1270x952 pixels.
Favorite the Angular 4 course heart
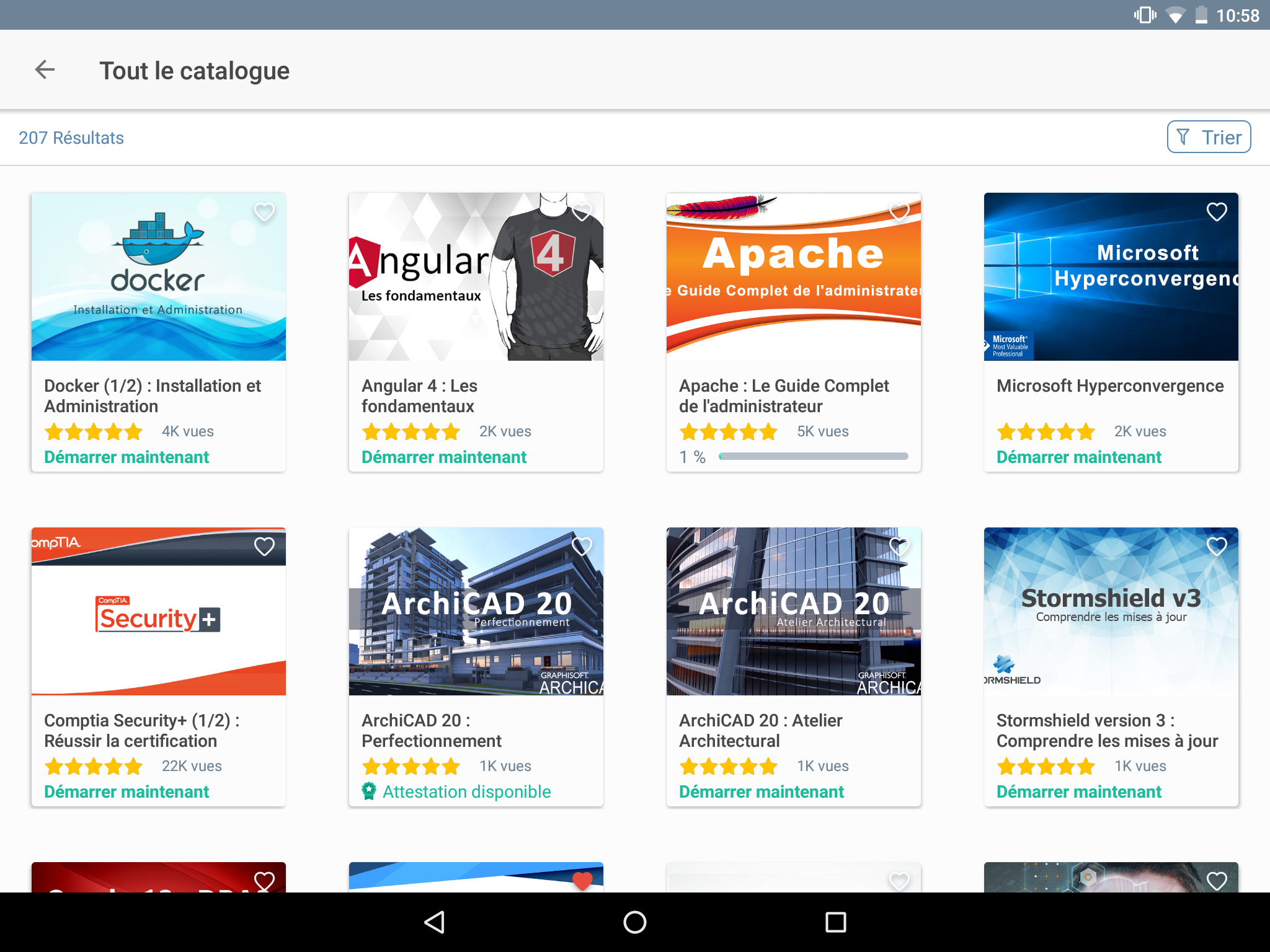[x=582, y=212]
